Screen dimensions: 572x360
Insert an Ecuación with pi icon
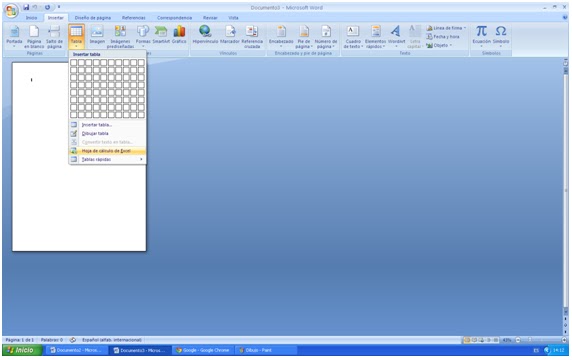482,35
